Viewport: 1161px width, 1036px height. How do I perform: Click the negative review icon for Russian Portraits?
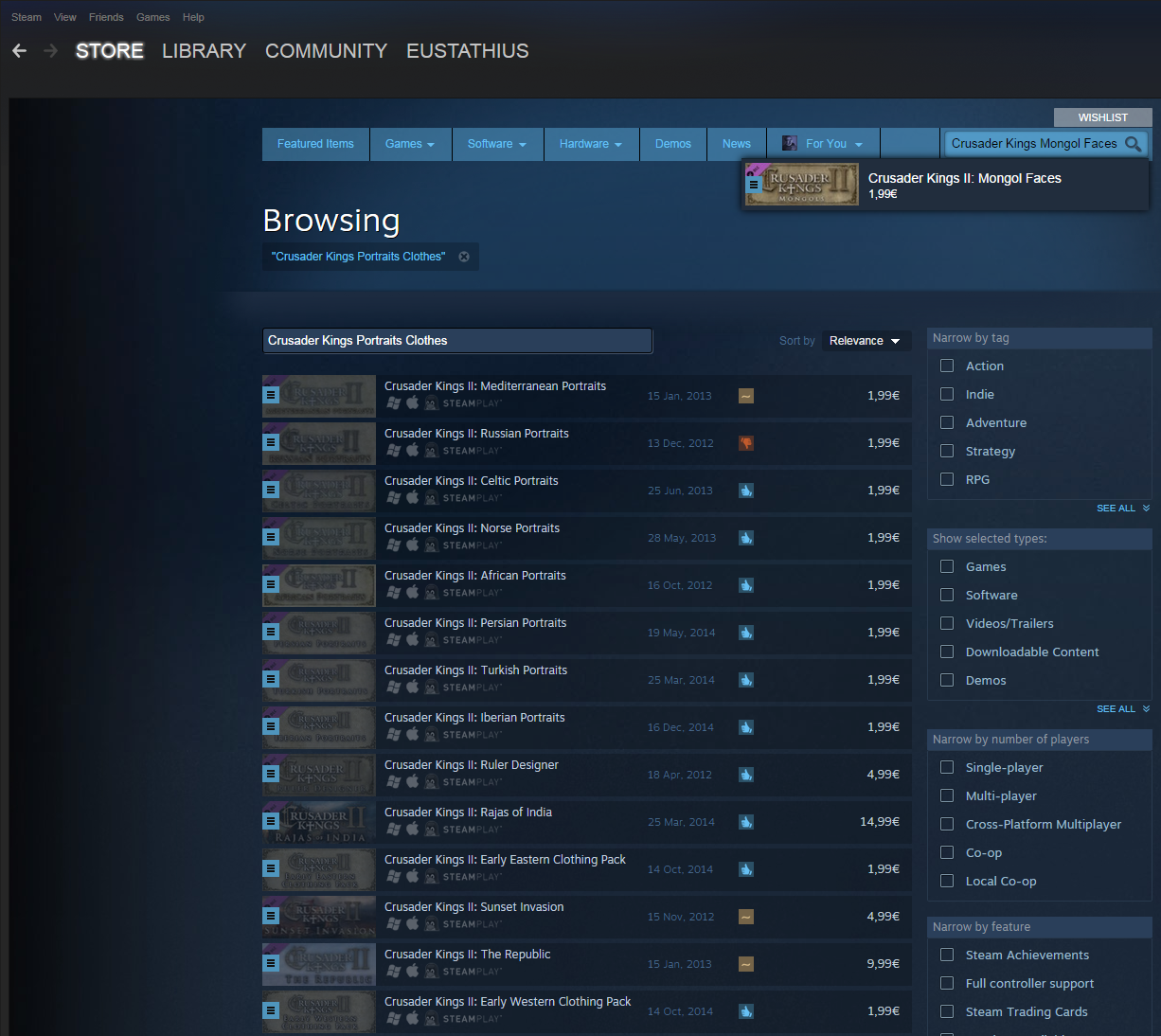746,443
